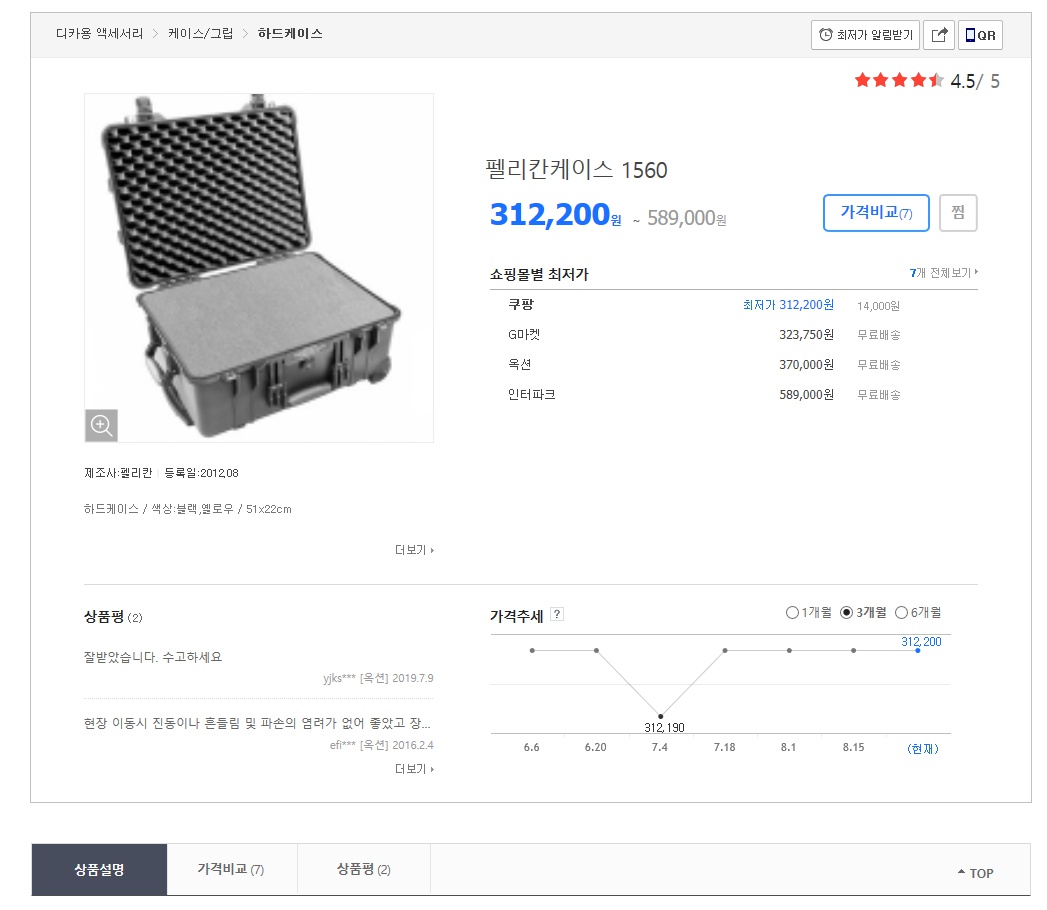Click the magnifier zoom icon on product image

click(x=101, y=425)
